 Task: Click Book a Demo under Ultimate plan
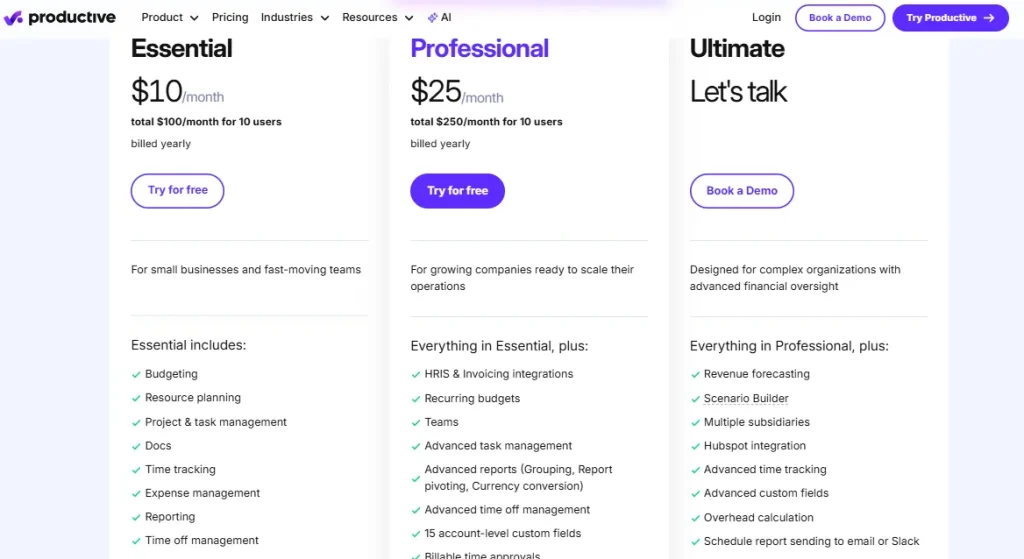[741, 190]
